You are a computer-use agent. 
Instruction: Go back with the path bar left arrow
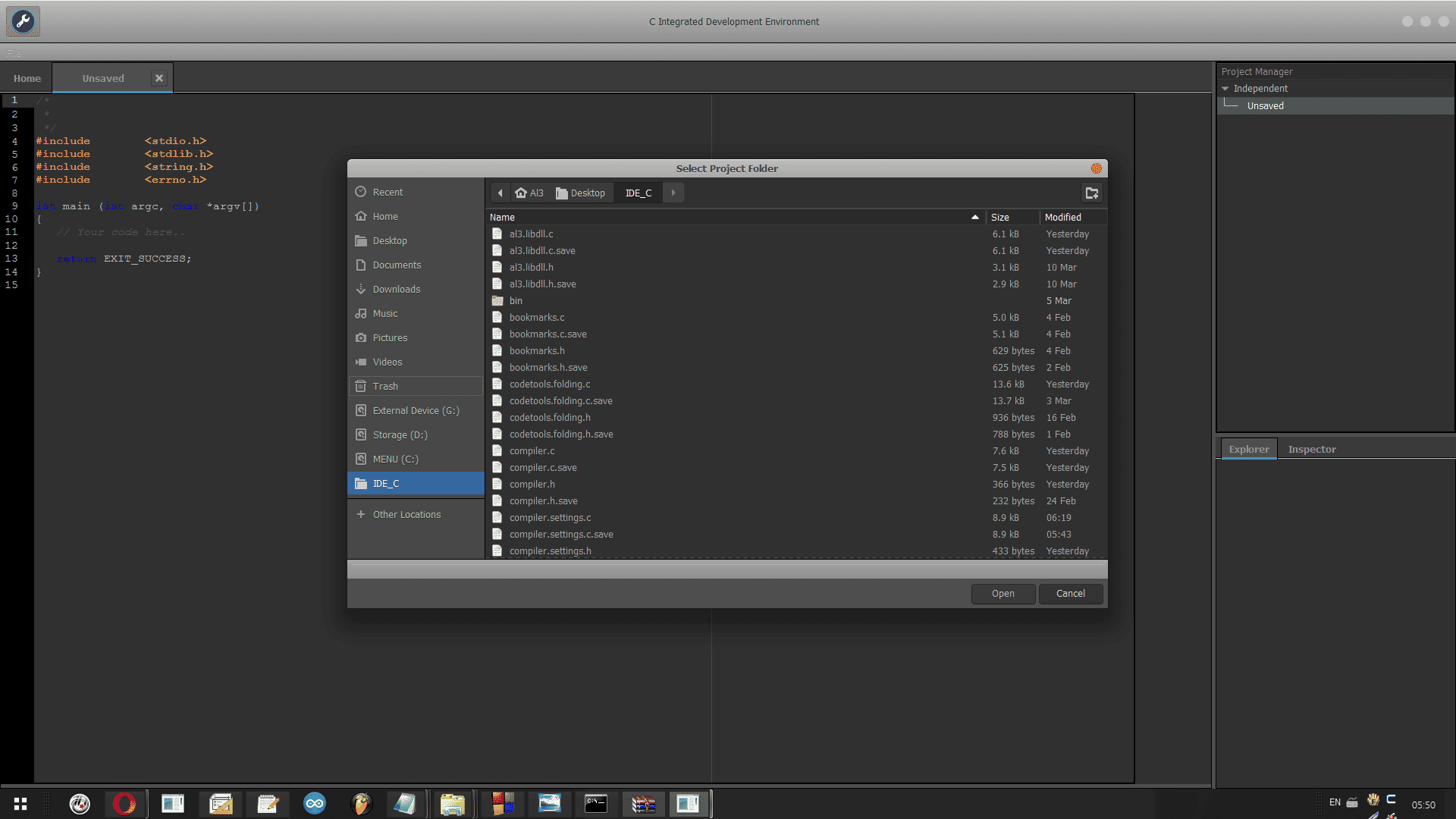(500, 193)
